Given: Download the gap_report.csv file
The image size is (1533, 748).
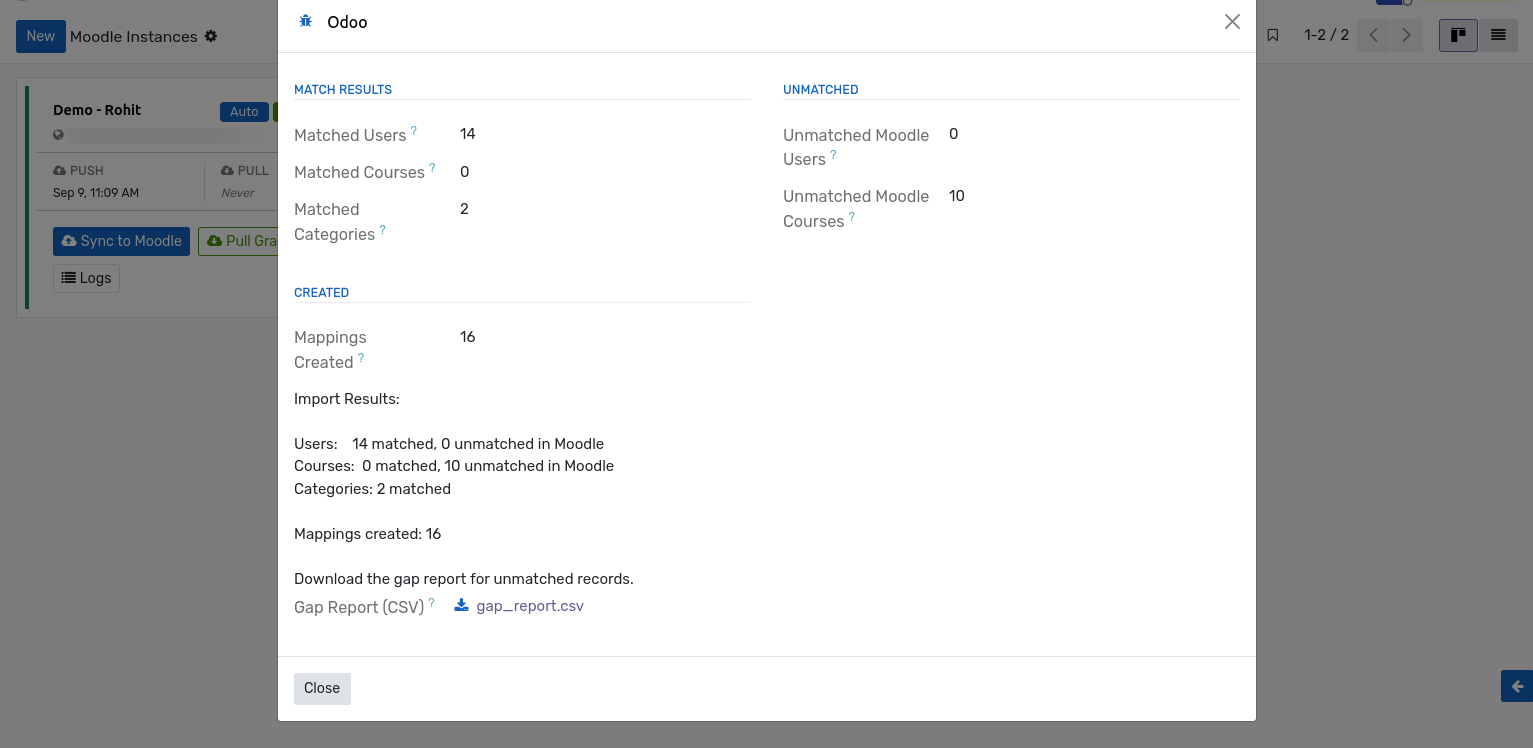Looking at the screenshot, I should click(530, 606).
